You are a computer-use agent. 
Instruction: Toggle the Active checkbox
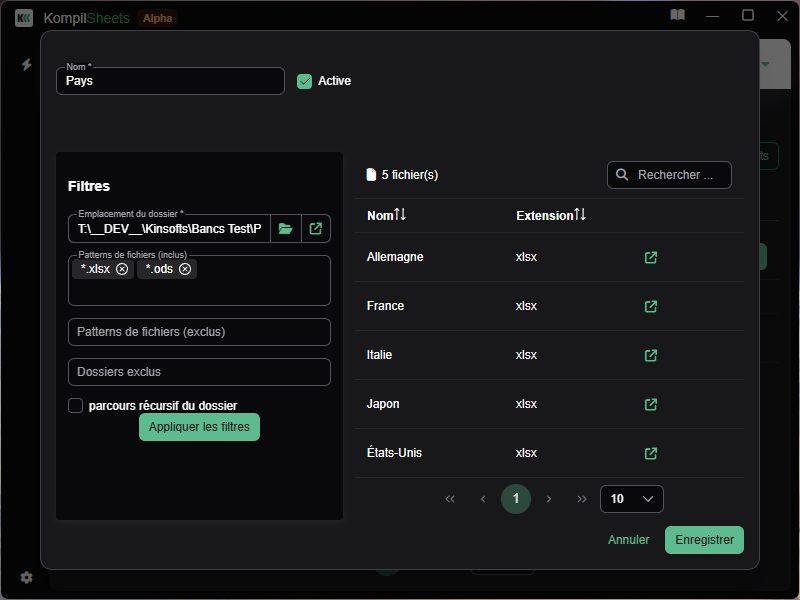click(305, 81)
